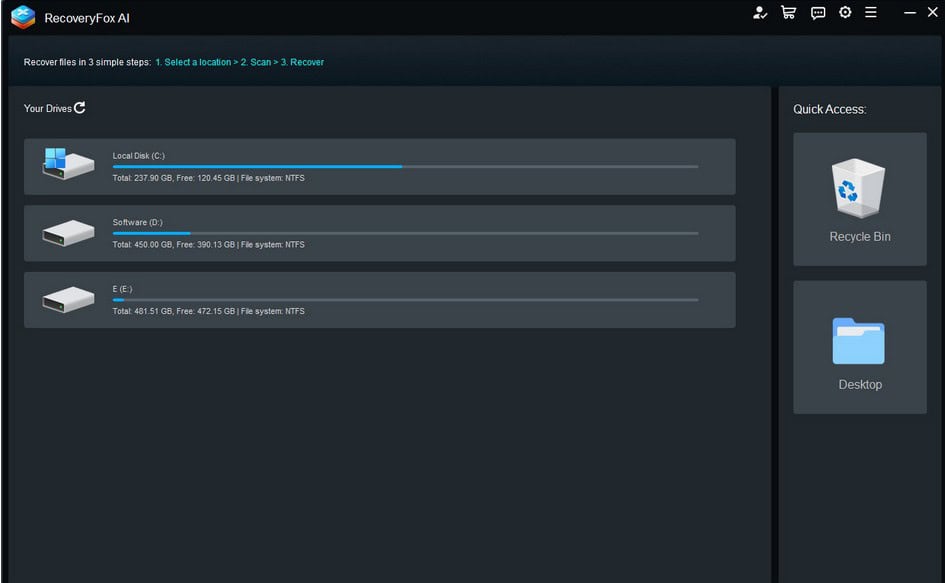Screen dimensions: 945x583
Task: Click the Software (D:) usage bar
Action: (405, 233)
